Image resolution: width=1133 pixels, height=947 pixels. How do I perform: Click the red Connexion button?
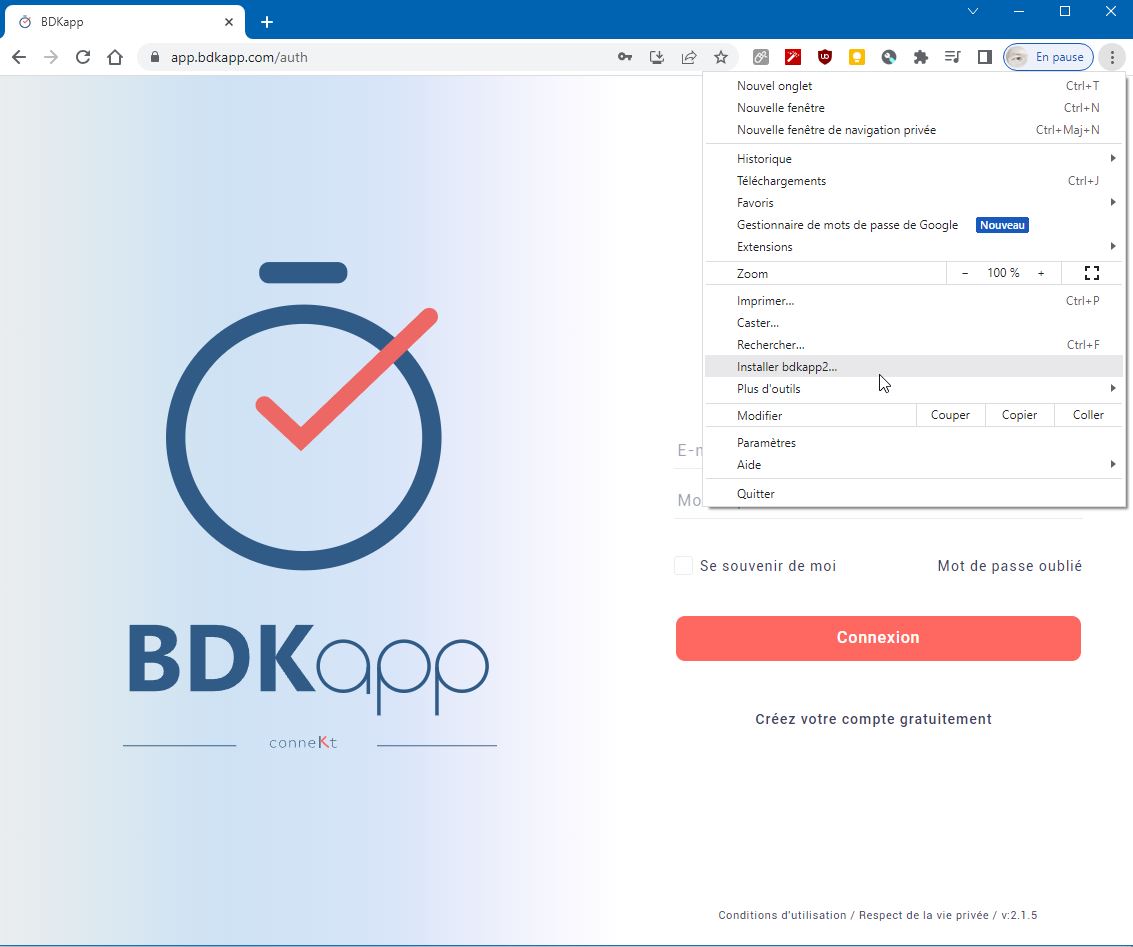click(x=878, y=638)
